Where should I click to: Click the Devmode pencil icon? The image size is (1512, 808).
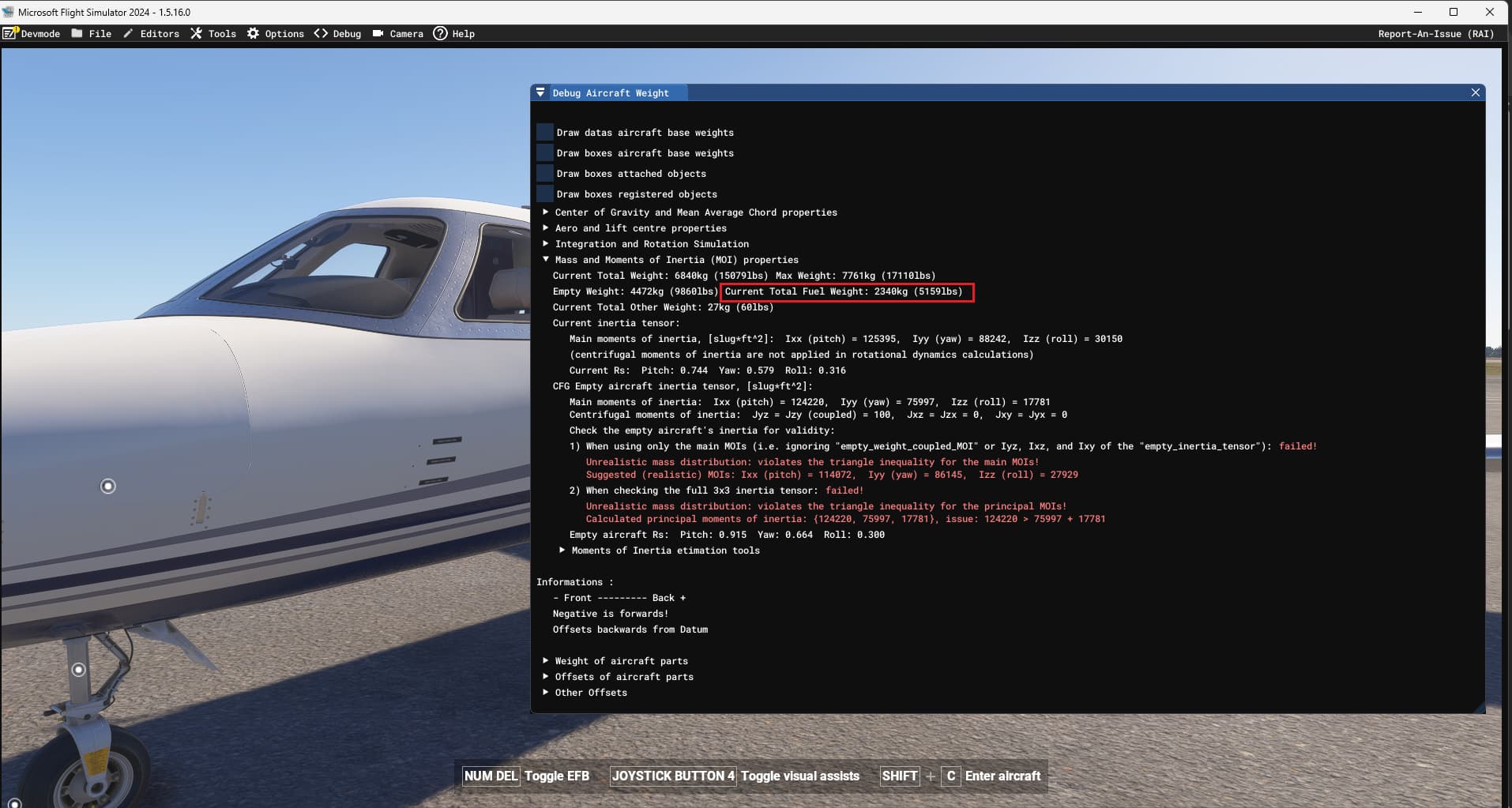pos(10,33)
